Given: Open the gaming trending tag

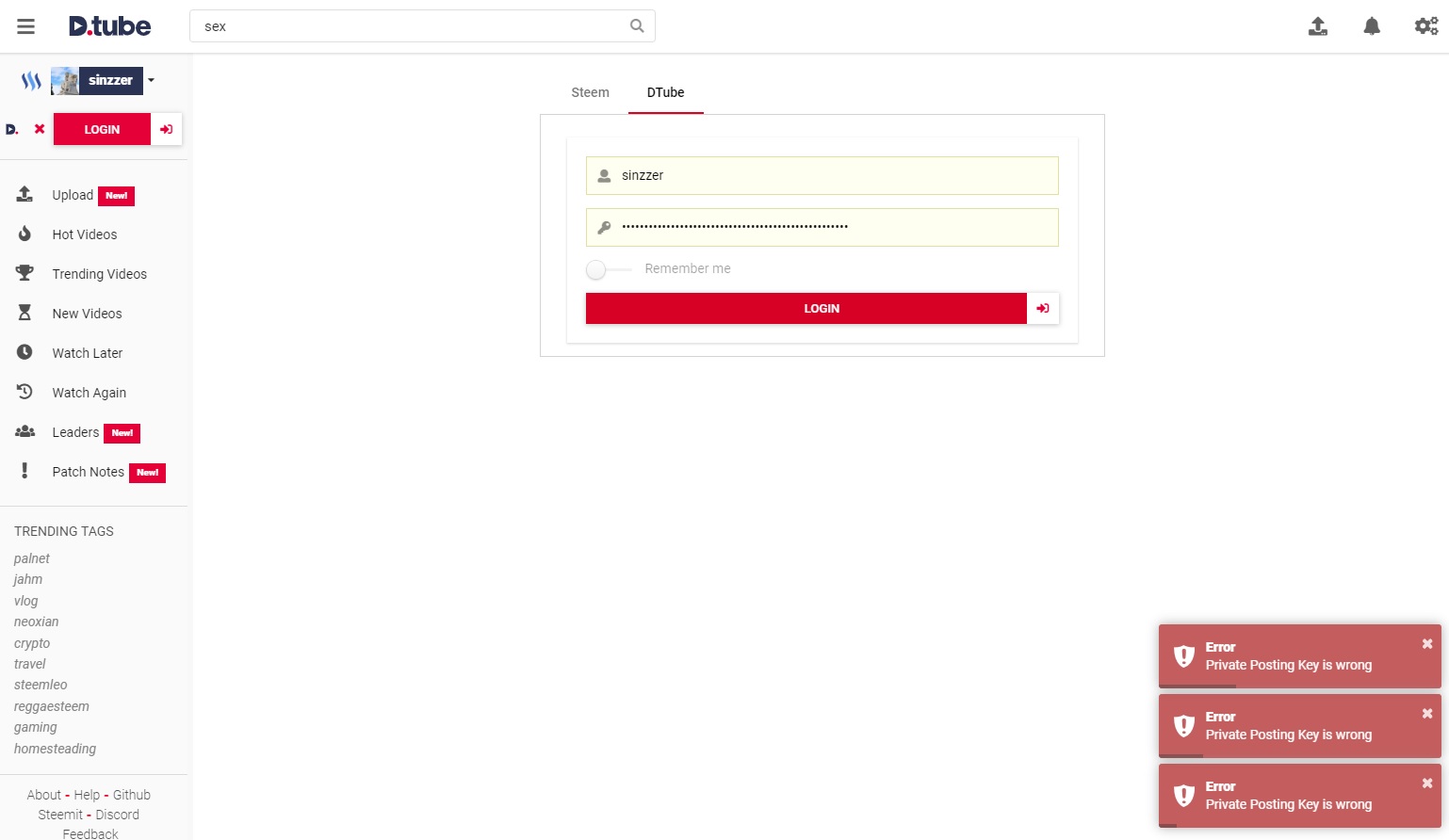Looking at the screenshot, I should 36,727.
